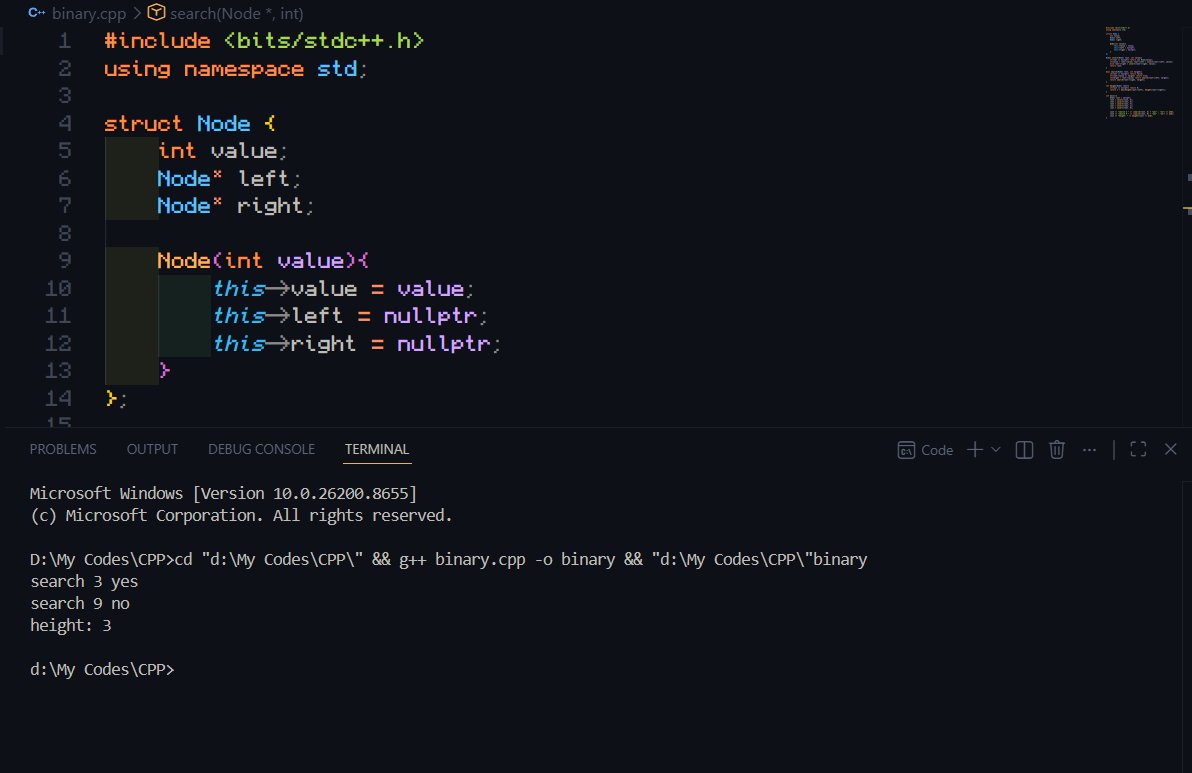The height and width of the screenshot is (773, 1192).
Task: Open the PROBLEMS panel tab
Action: (x=63, y=449)
